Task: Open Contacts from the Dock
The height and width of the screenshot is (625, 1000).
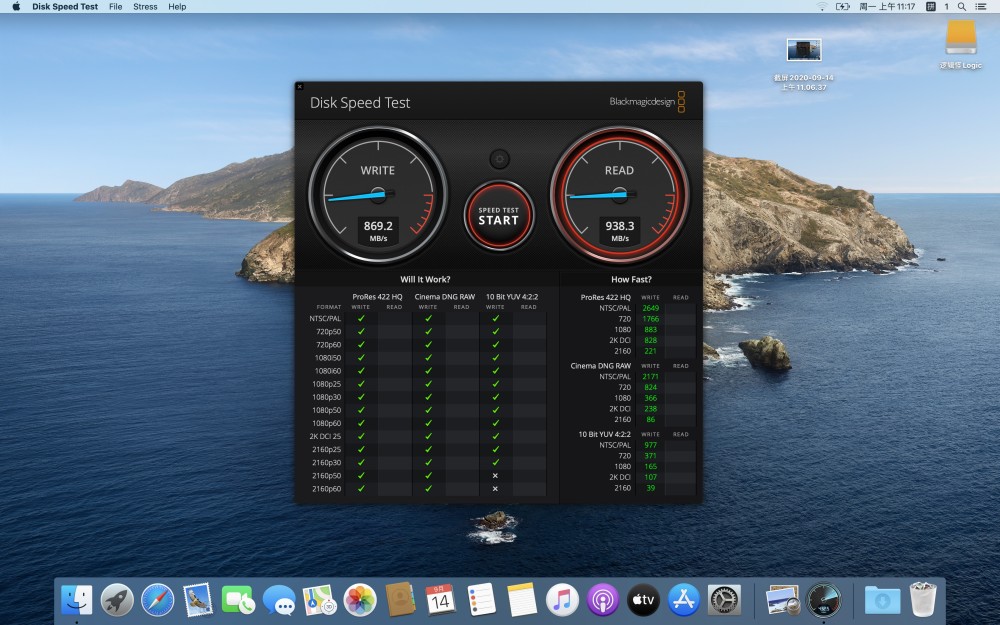Action: (x=400, y=600)
